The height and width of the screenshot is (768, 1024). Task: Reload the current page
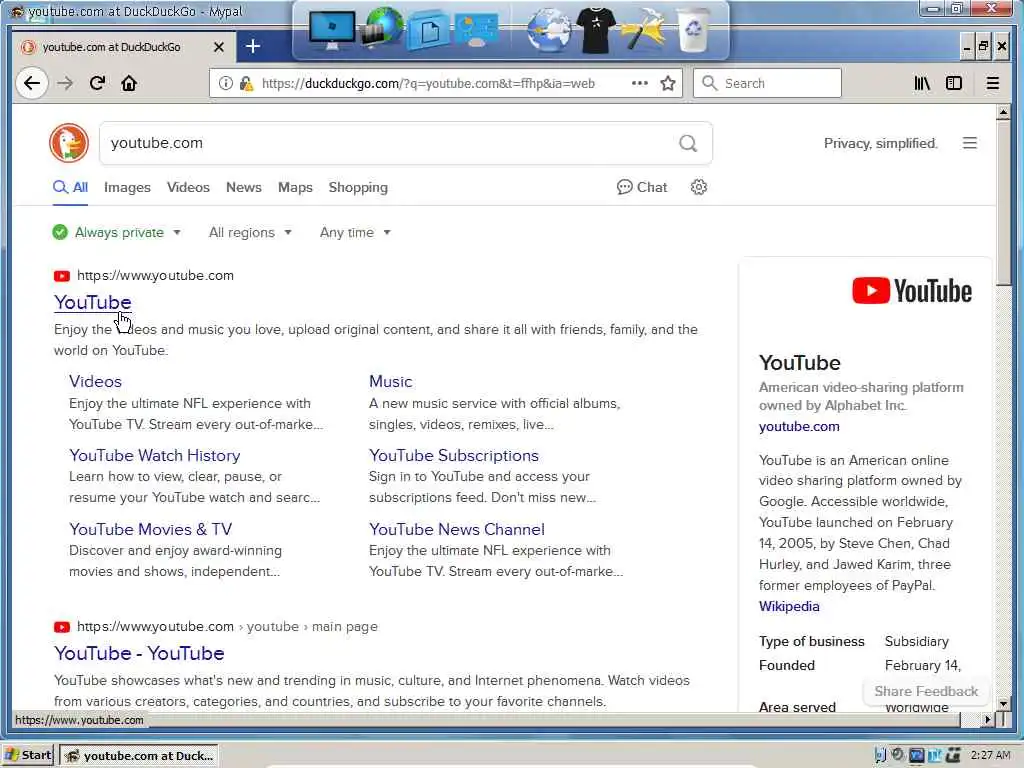tap(97, 83)
